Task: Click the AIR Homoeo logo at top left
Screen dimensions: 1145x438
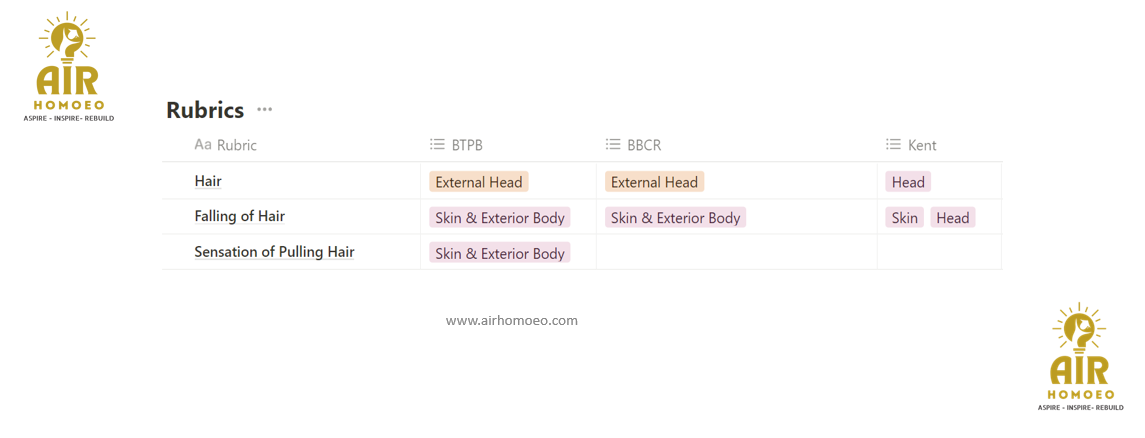Action: (x=68, y=67)
